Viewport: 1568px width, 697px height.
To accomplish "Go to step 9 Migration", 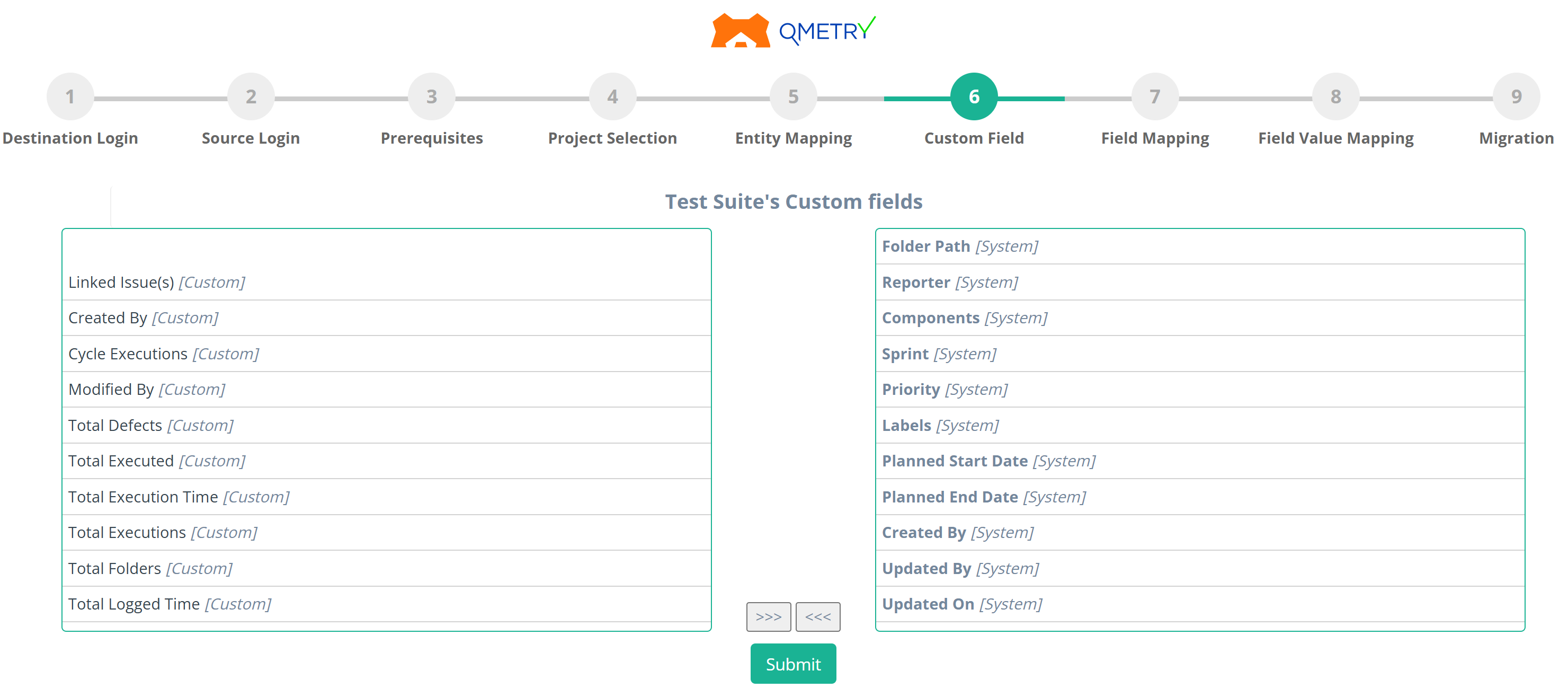I will point(1516,96).
